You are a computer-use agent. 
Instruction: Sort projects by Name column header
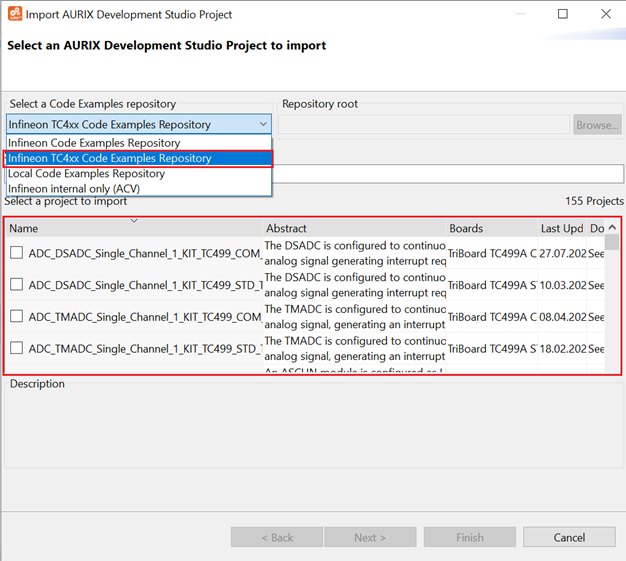pyautogui.click(x=135, y=228)
